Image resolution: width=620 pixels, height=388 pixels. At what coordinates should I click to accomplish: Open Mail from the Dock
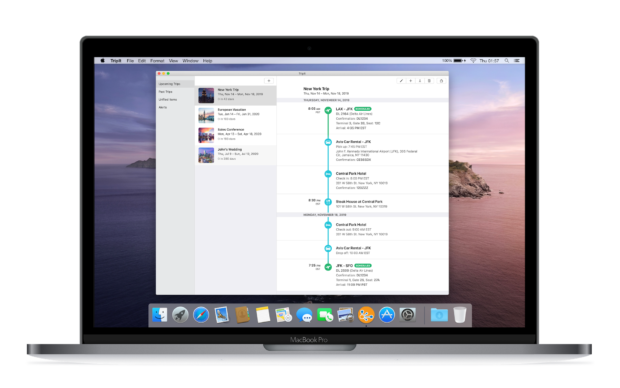coord(221,315)
